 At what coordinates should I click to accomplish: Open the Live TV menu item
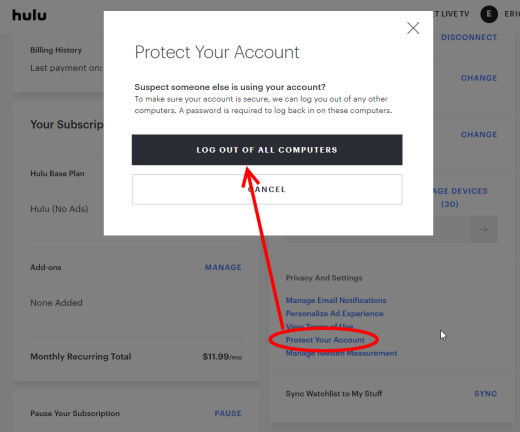click(451, 14)
